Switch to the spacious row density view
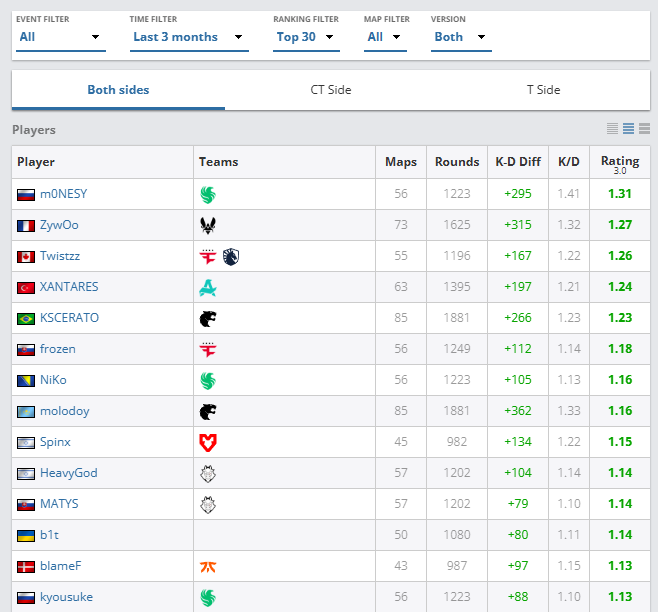Image resolution: width=658 pixels, height=612 pixels. 644,129
